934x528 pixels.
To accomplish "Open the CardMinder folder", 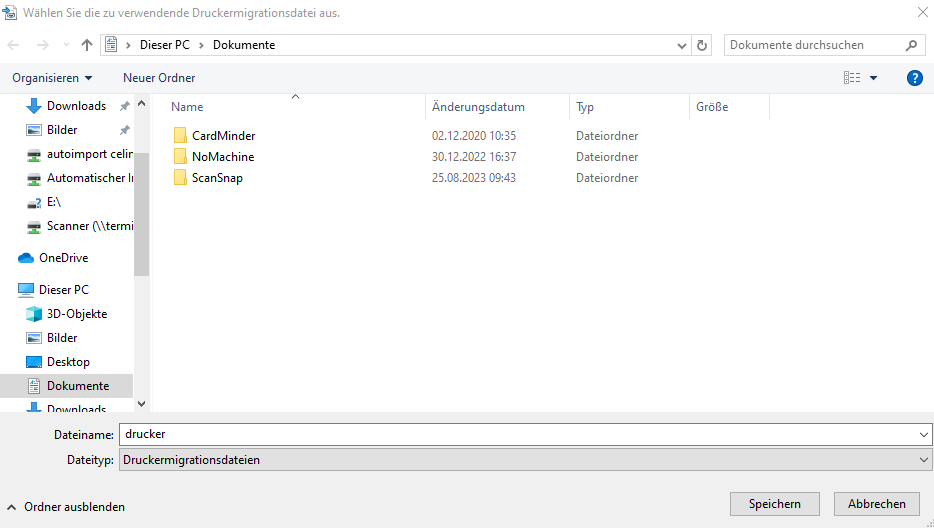I will pos(223,135).
